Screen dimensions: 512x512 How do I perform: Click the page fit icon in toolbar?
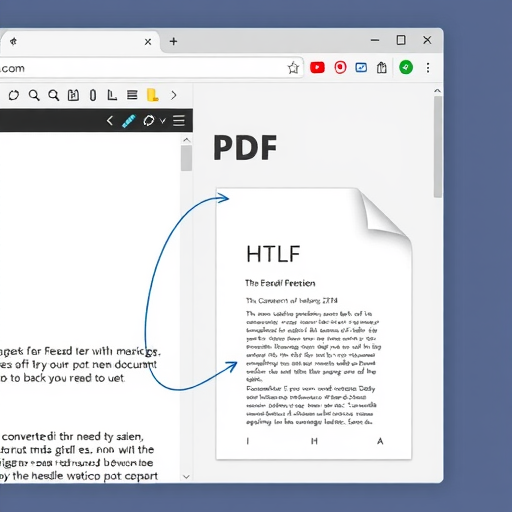73,95
